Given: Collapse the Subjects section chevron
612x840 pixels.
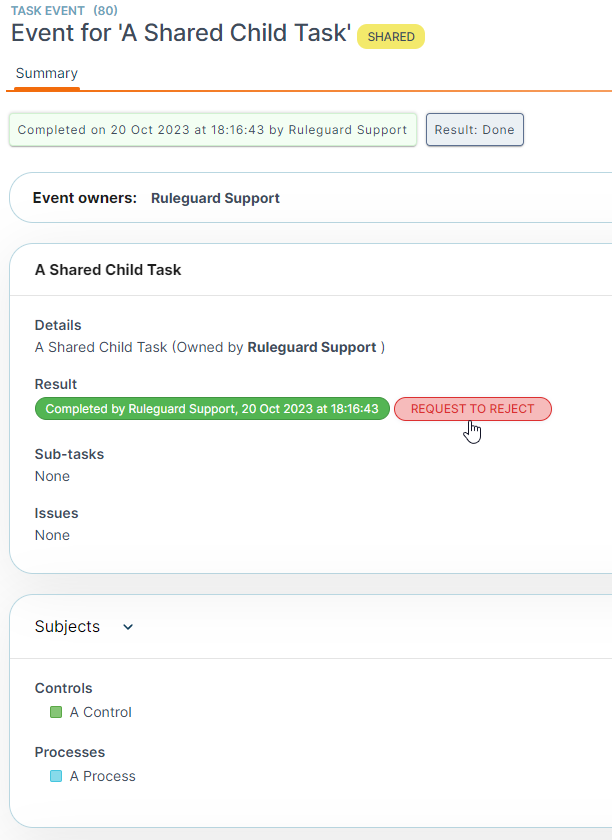Looking at the screenshot, I should coord(128,627).
